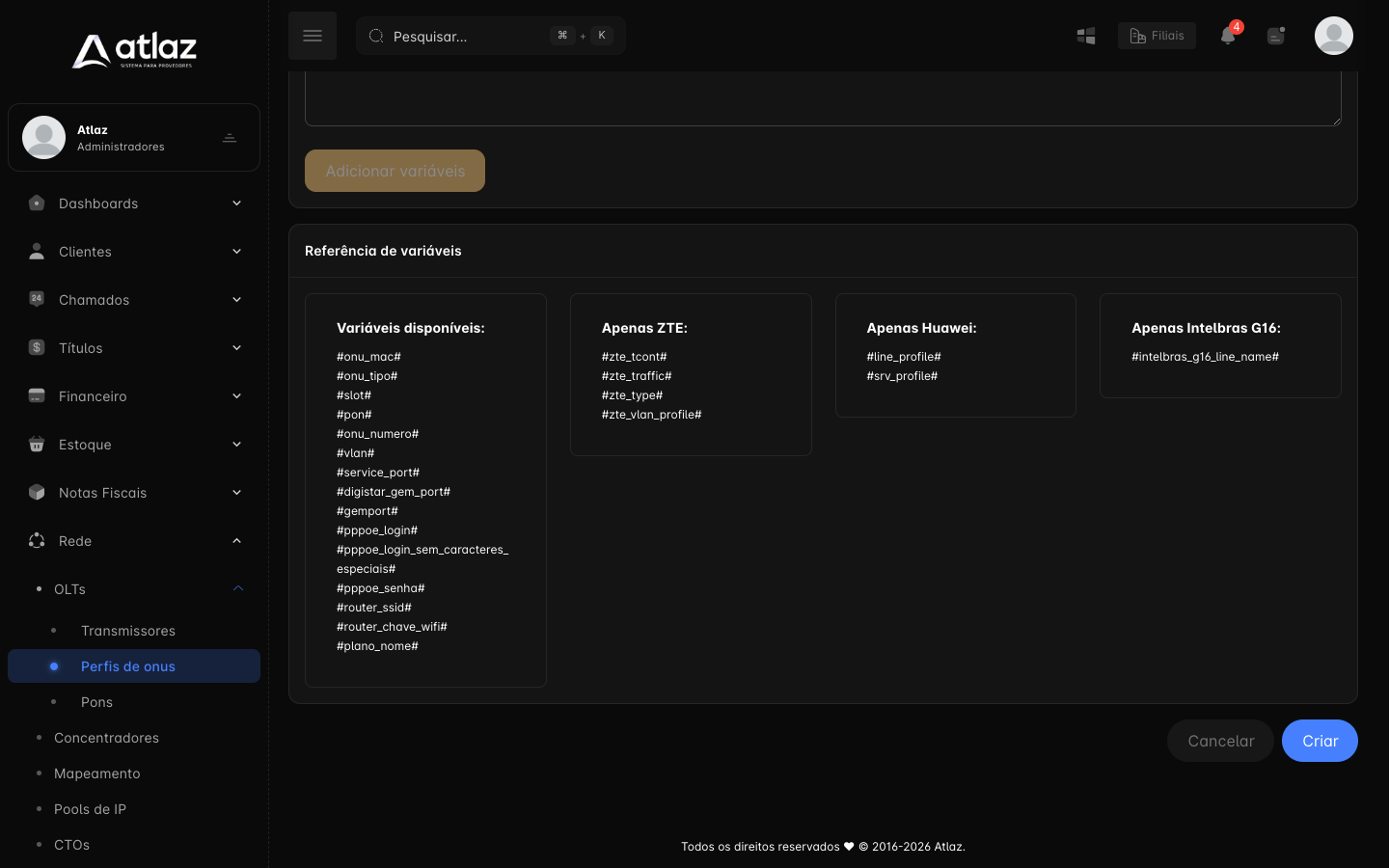Focus the Pesquisar search field
This screenshot has width=1389, height=868.
tap(491, 36)
